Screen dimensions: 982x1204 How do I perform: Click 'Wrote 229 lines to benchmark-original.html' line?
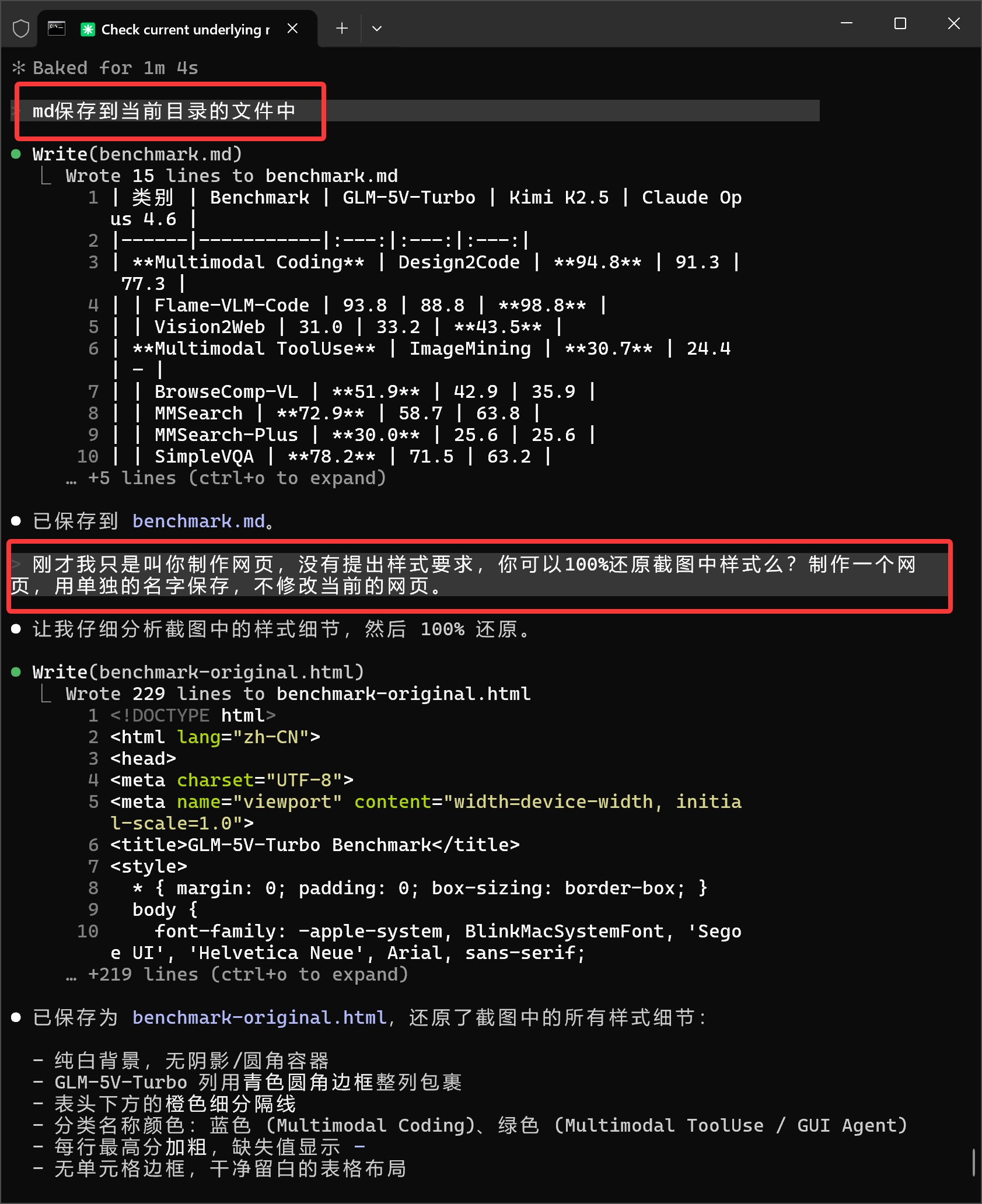click(298, 694)
